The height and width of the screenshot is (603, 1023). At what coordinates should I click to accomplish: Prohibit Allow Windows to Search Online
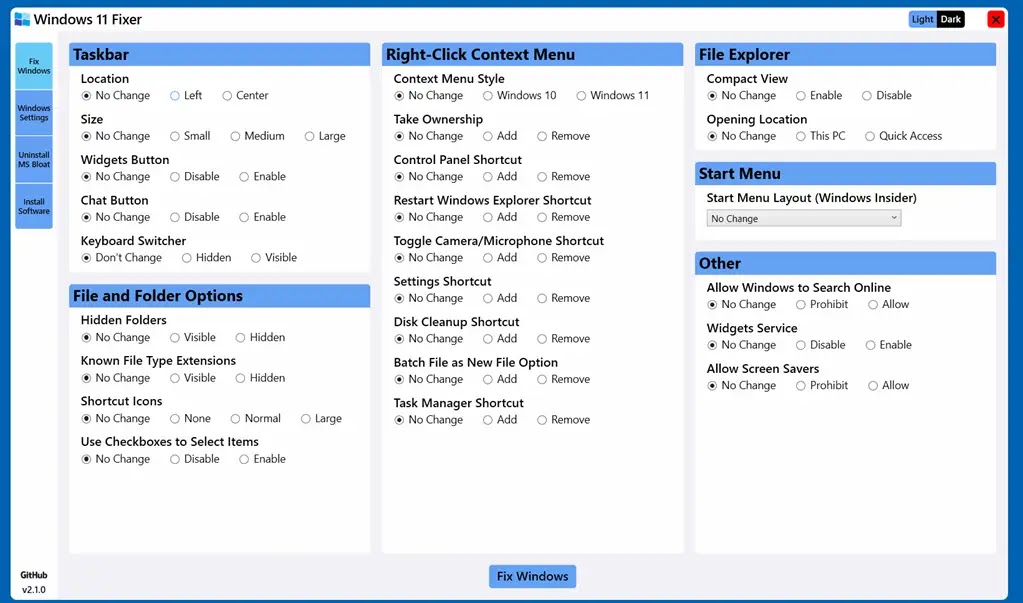click(x=822, y=304)
